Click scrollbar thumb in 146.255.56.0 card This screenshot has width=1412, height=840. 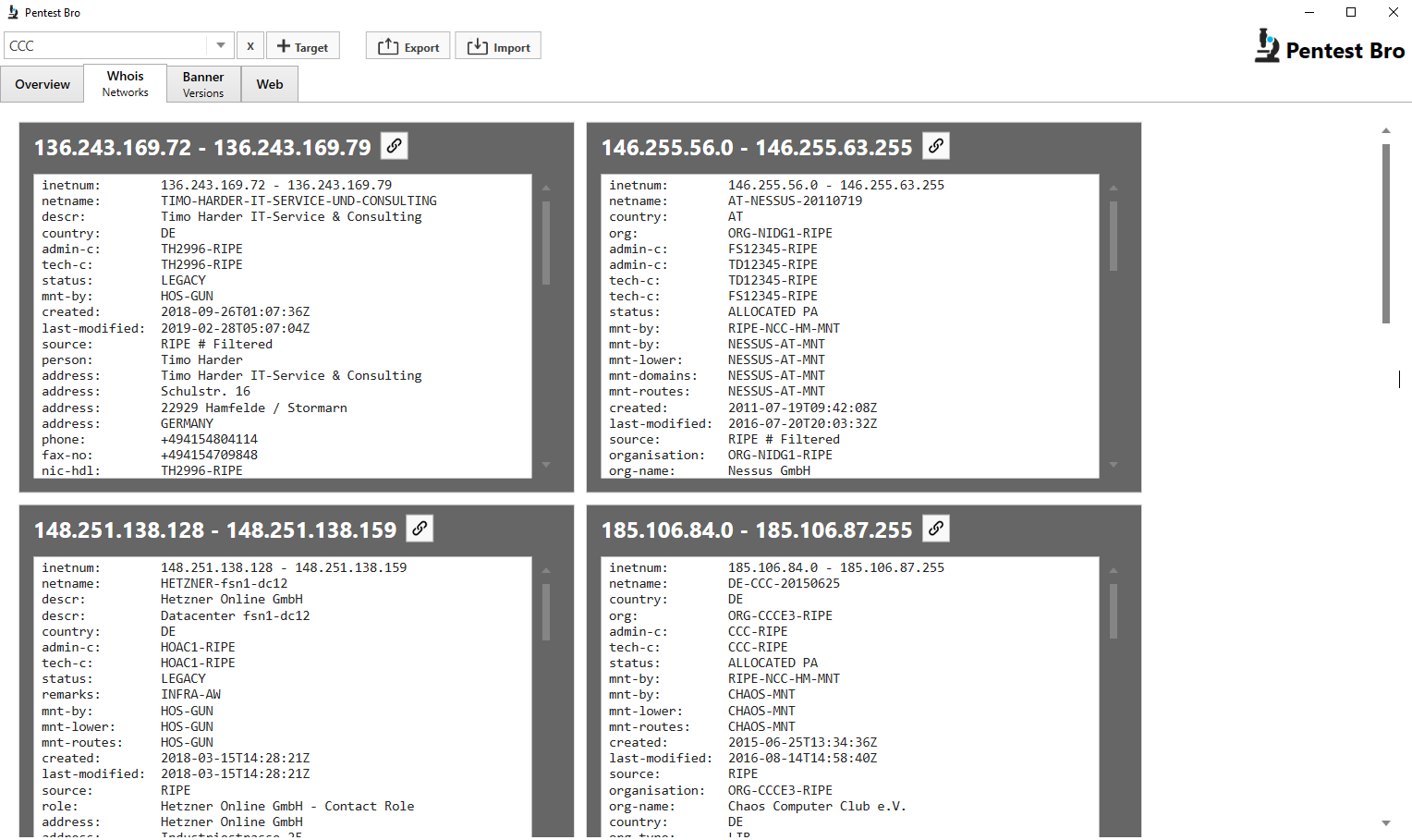[1114, 237]
